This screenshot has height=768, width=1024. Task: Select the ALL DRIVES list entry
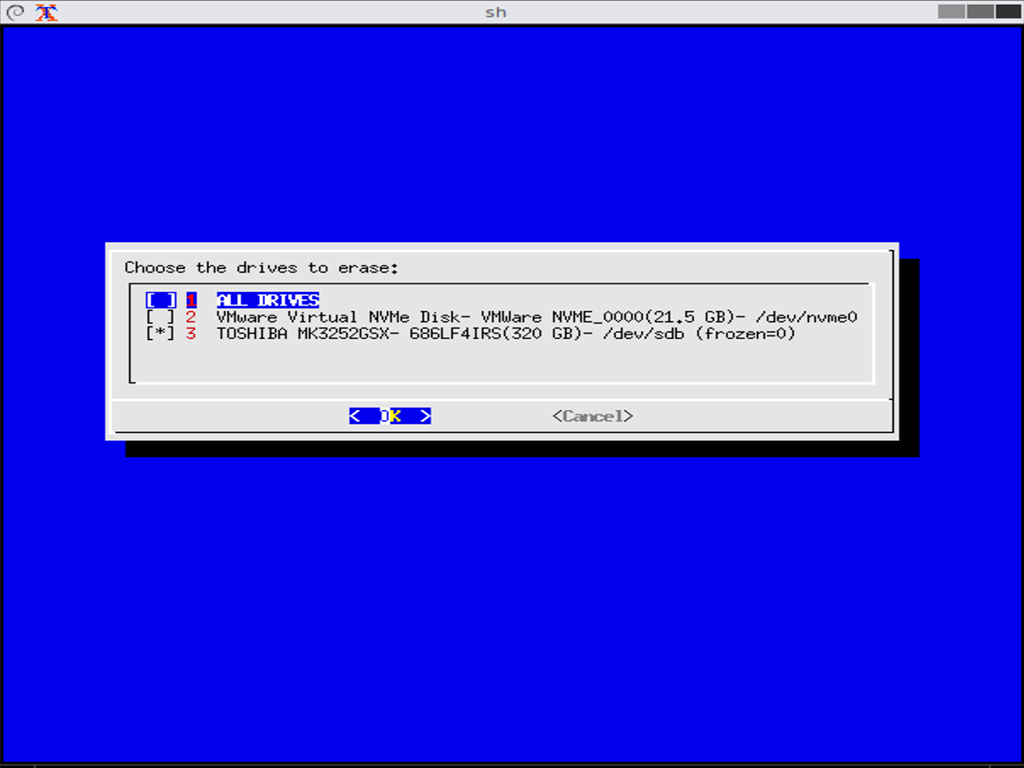point(267,300)
